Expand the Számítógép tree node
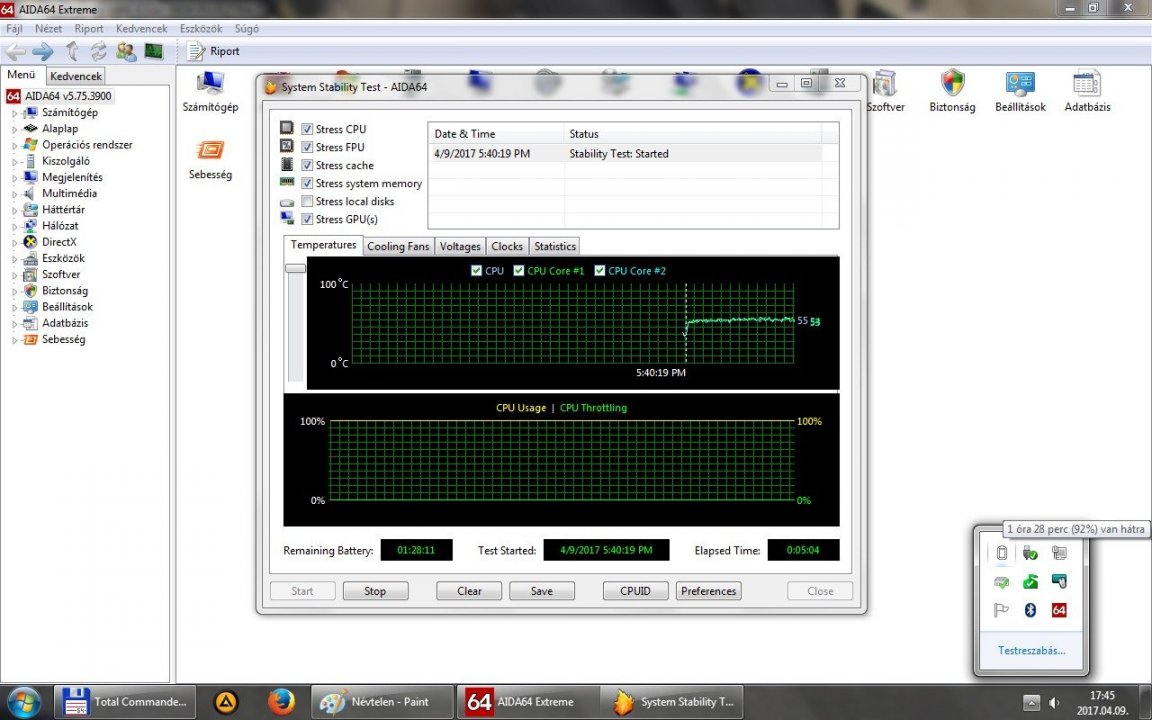The image size is (1152, 720). click(x=14, y=113)
